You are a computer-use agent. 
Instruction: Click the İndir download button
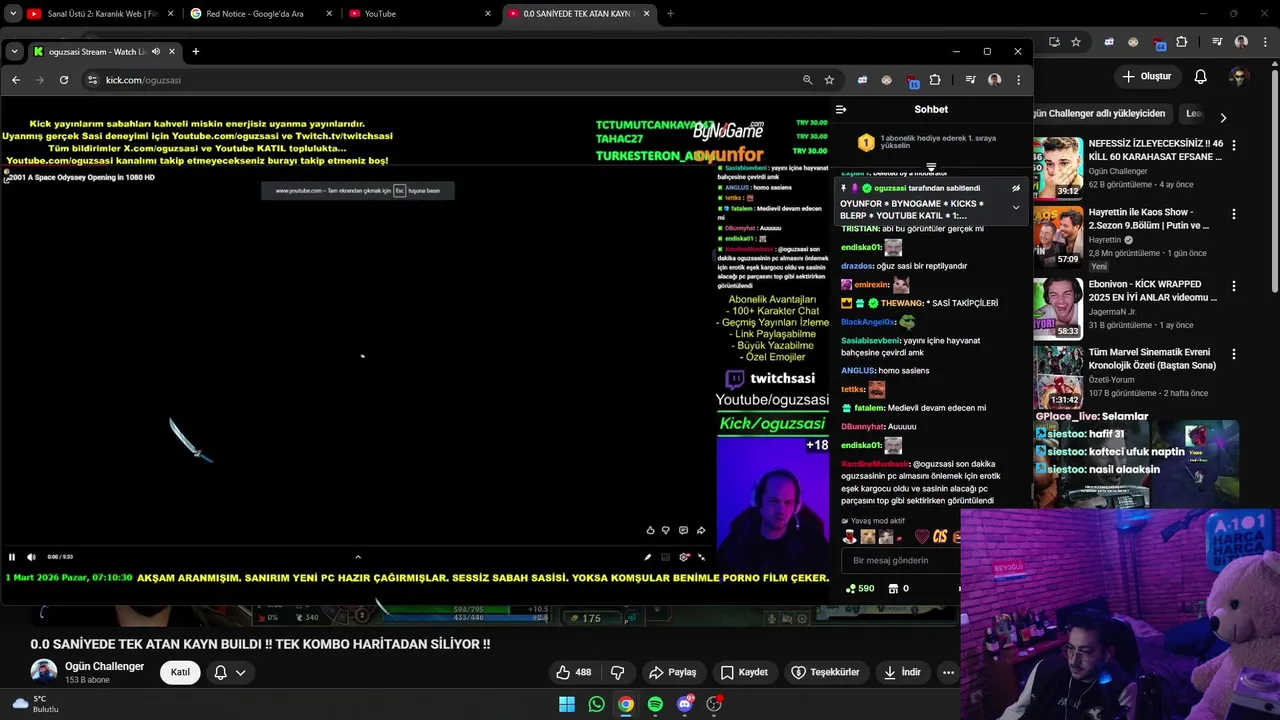[902, 672]
